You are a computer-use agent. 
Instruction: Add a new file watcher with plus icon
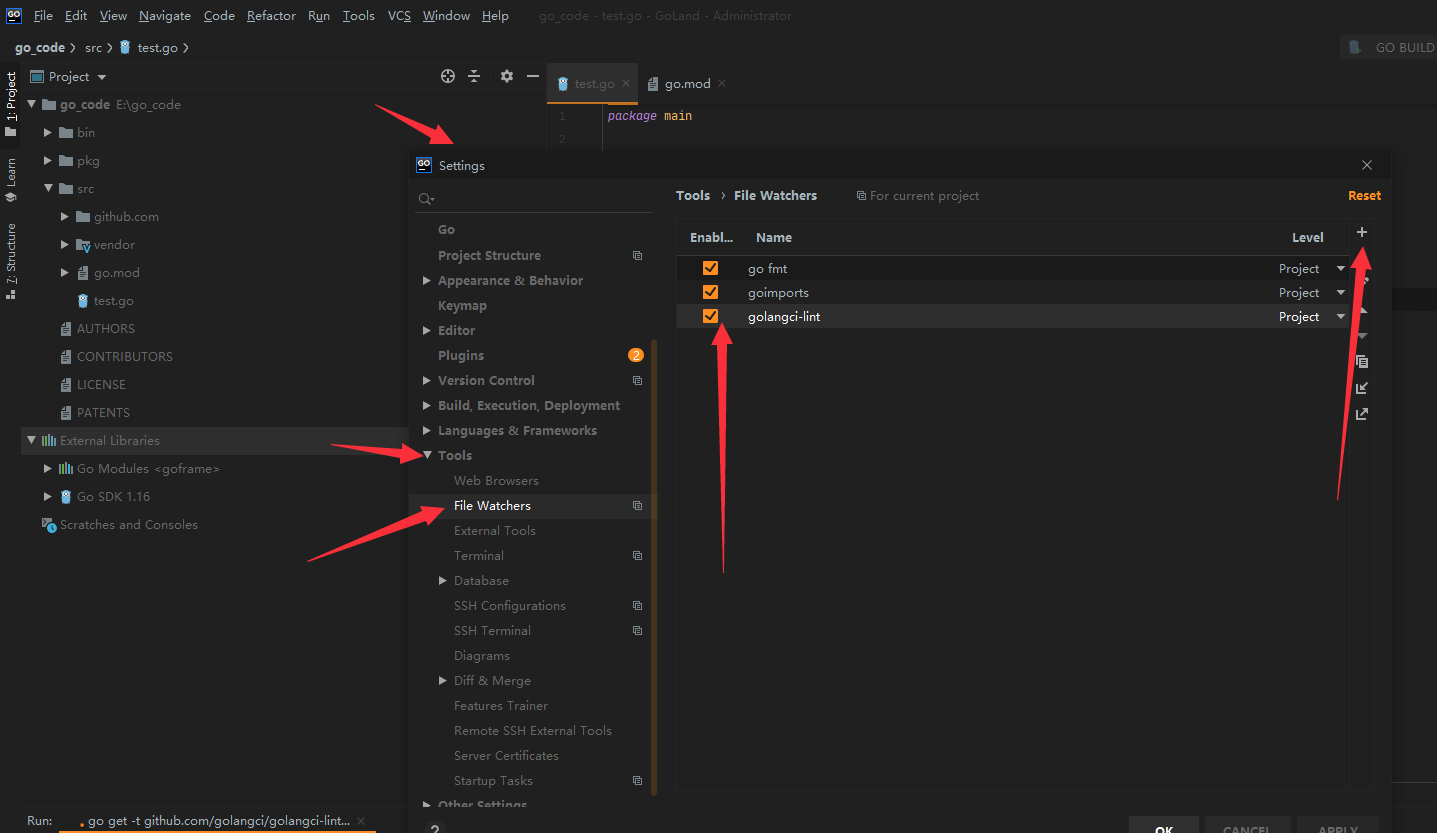1361,232
